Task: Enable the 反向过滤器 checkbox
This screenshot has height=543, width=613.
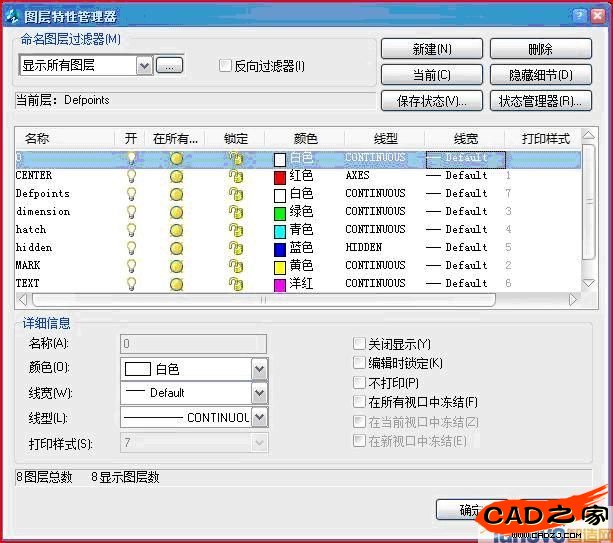Action: point(225,66)
